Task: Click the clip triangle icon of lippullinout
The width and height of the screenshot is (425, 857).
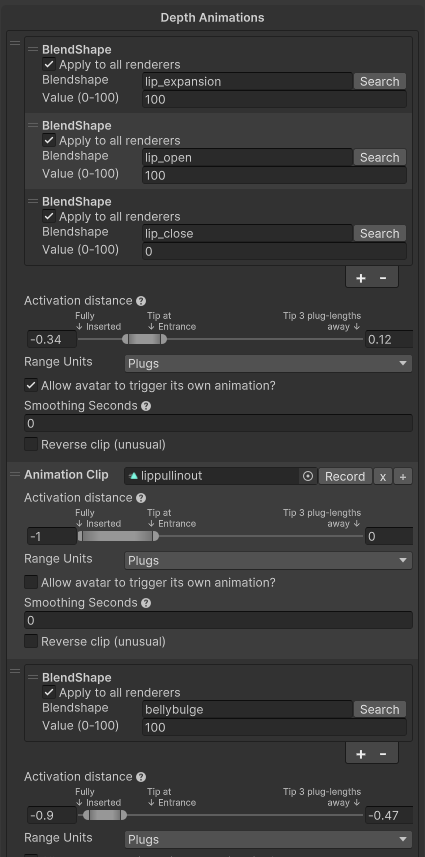Action: [x=133, y=476]
